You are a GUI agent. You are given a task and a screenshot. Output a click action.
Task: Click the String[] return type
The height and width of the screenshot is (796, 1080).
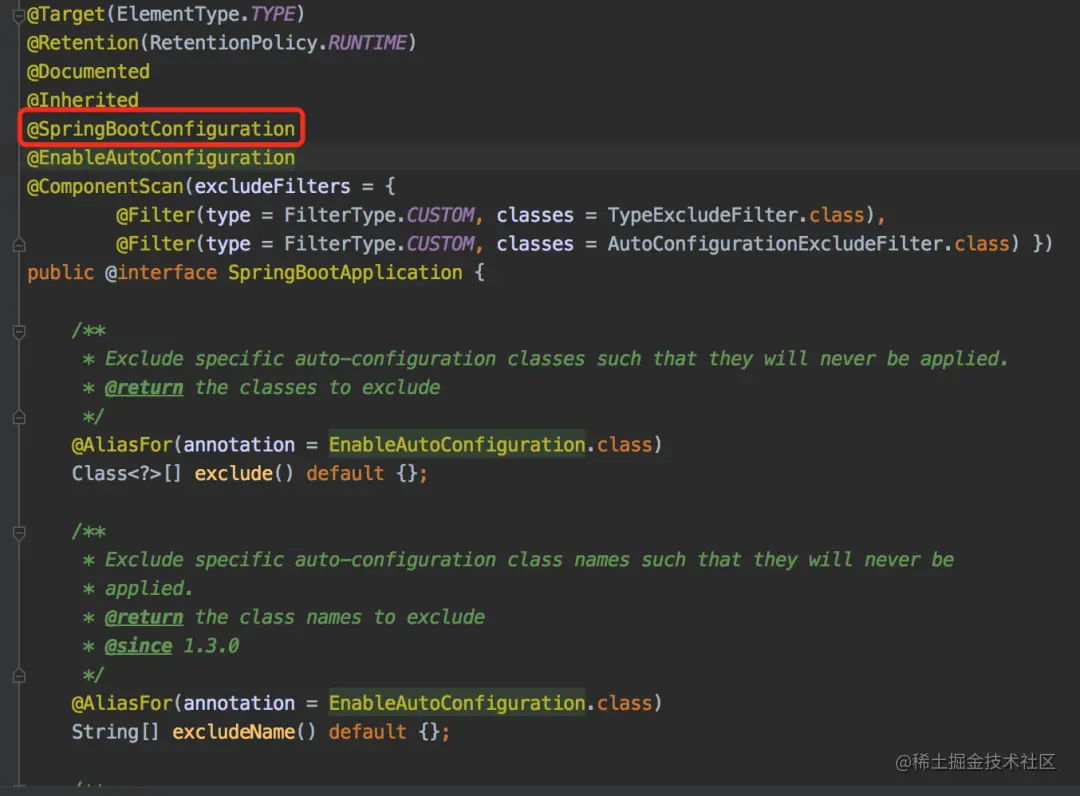pyautogui.click(x=116, y=732)
